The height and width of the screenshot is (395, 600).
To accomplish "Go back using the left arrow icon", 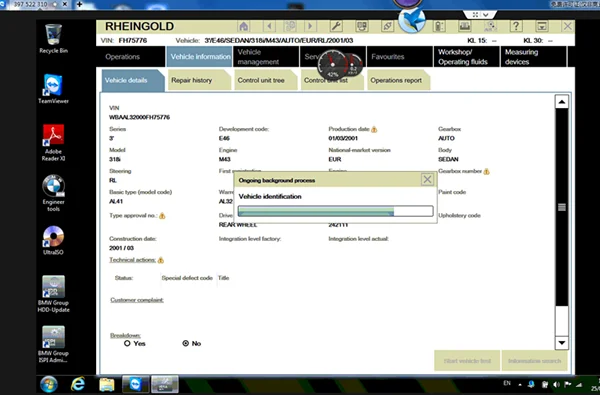I will pyautogui.click(x=269, y=26).
